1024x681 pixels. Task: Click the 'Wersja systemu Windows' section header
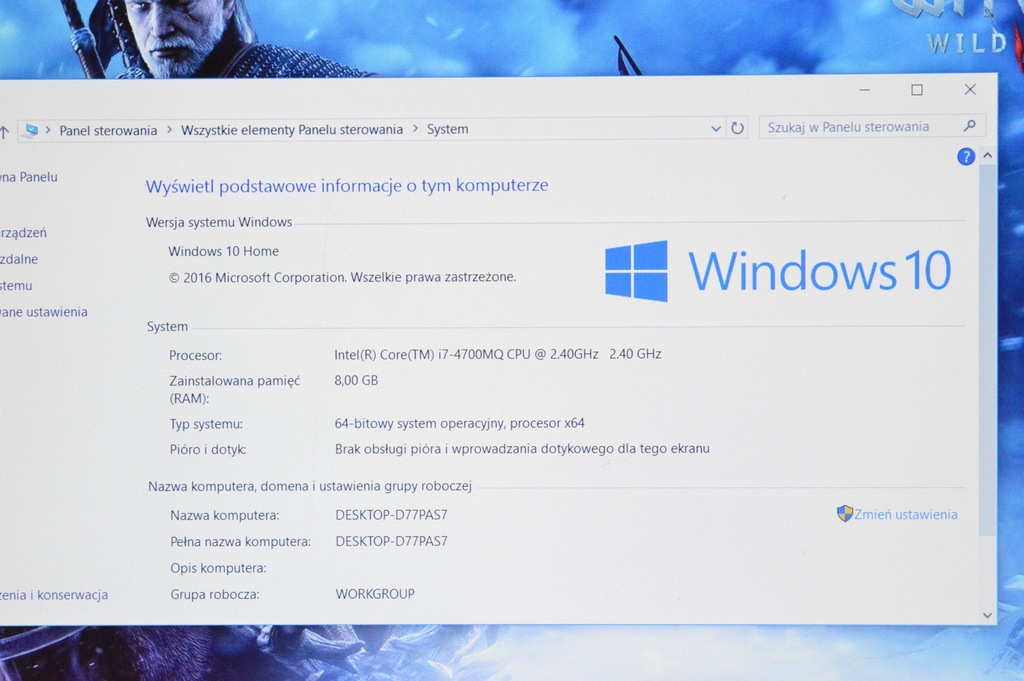click(x=219, y=223)
